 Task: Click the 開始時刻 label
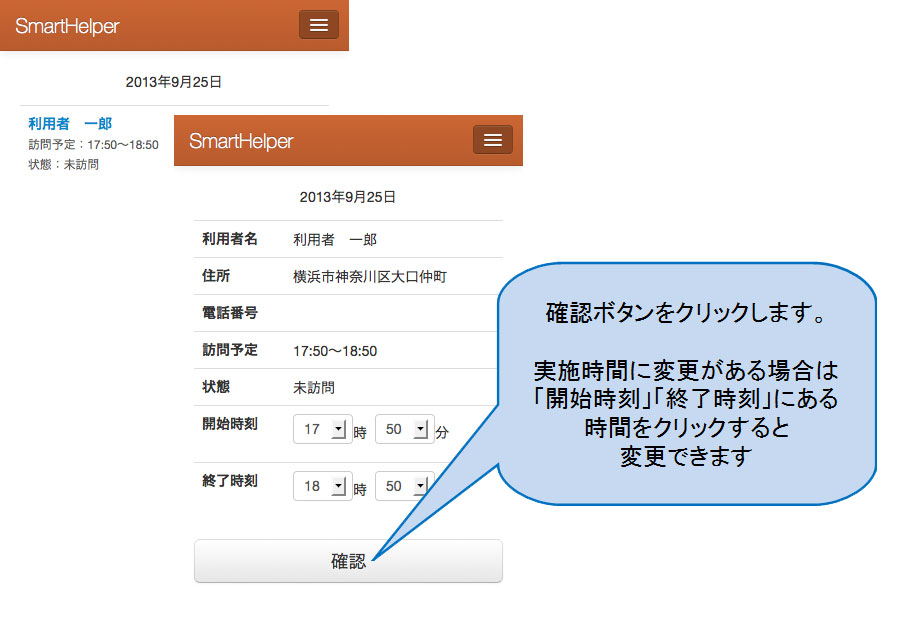tap(230, 424)
